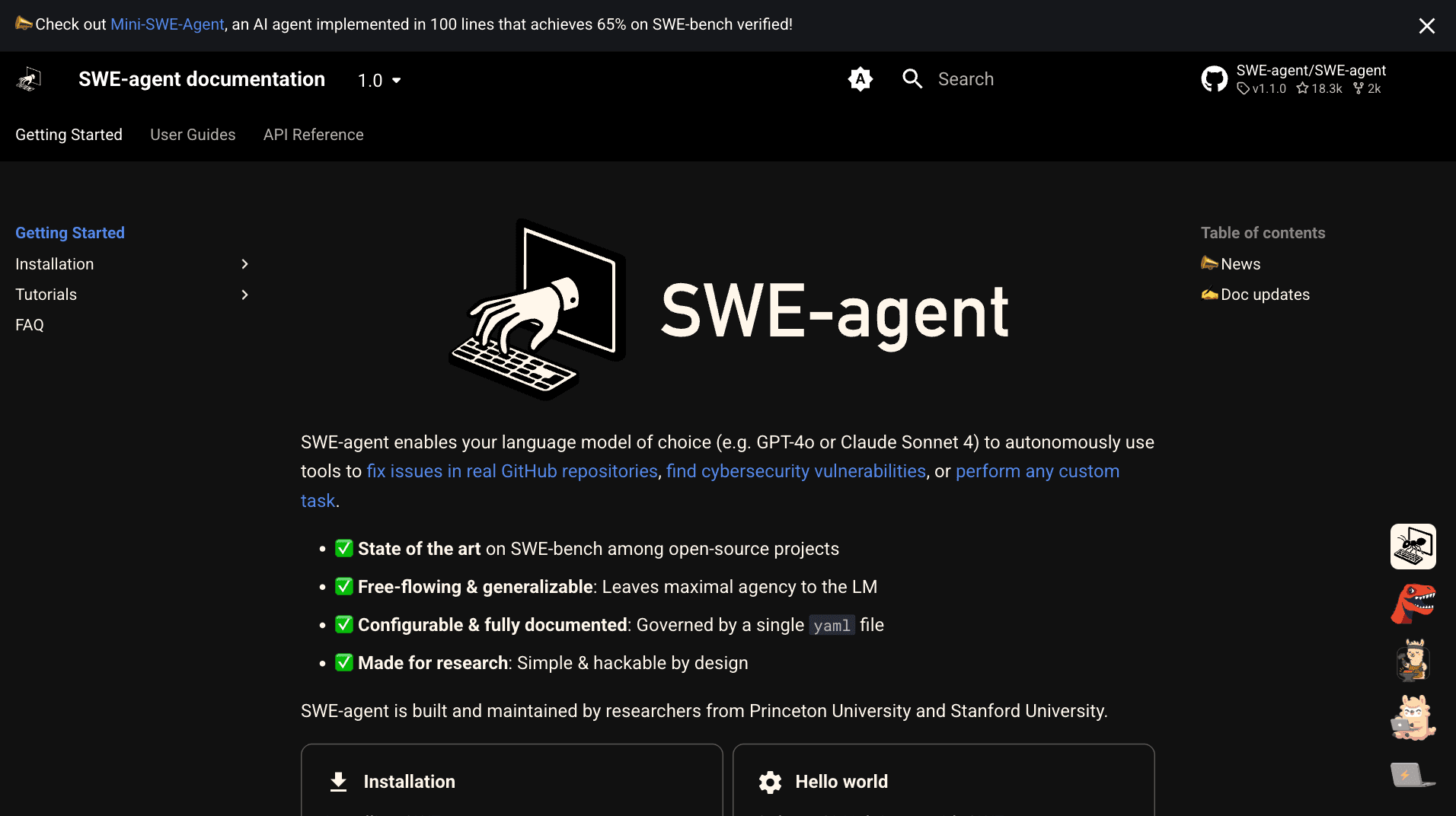
Task: Open the Mini-SWE-Agent link in banner
Action: [x=167, y=24]
